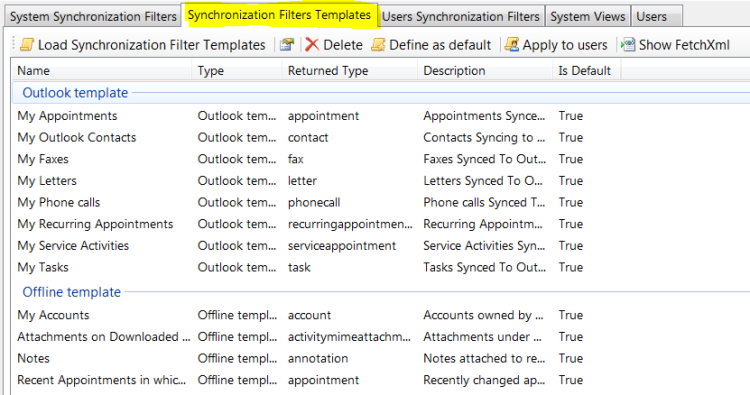The image size is (750, 395).
Task: Select the My Faxes row
Action: tap(381, 159)
